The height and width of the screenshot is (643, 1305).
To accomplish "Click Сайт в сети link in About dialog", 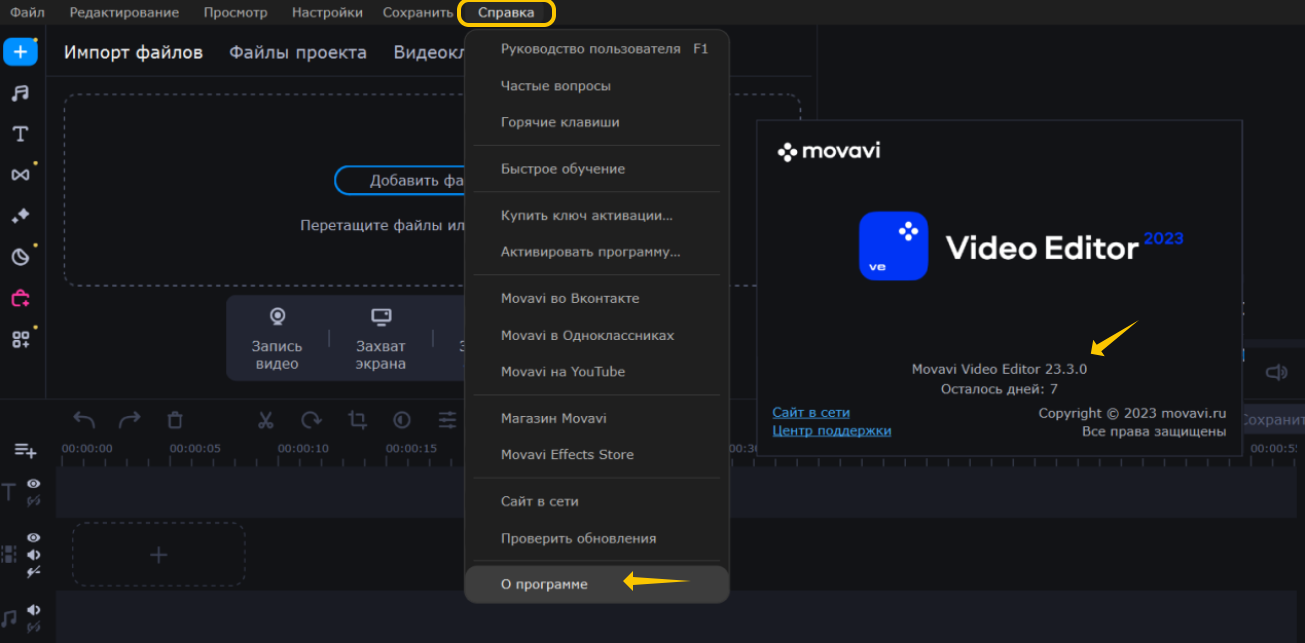I will (811, 412).
